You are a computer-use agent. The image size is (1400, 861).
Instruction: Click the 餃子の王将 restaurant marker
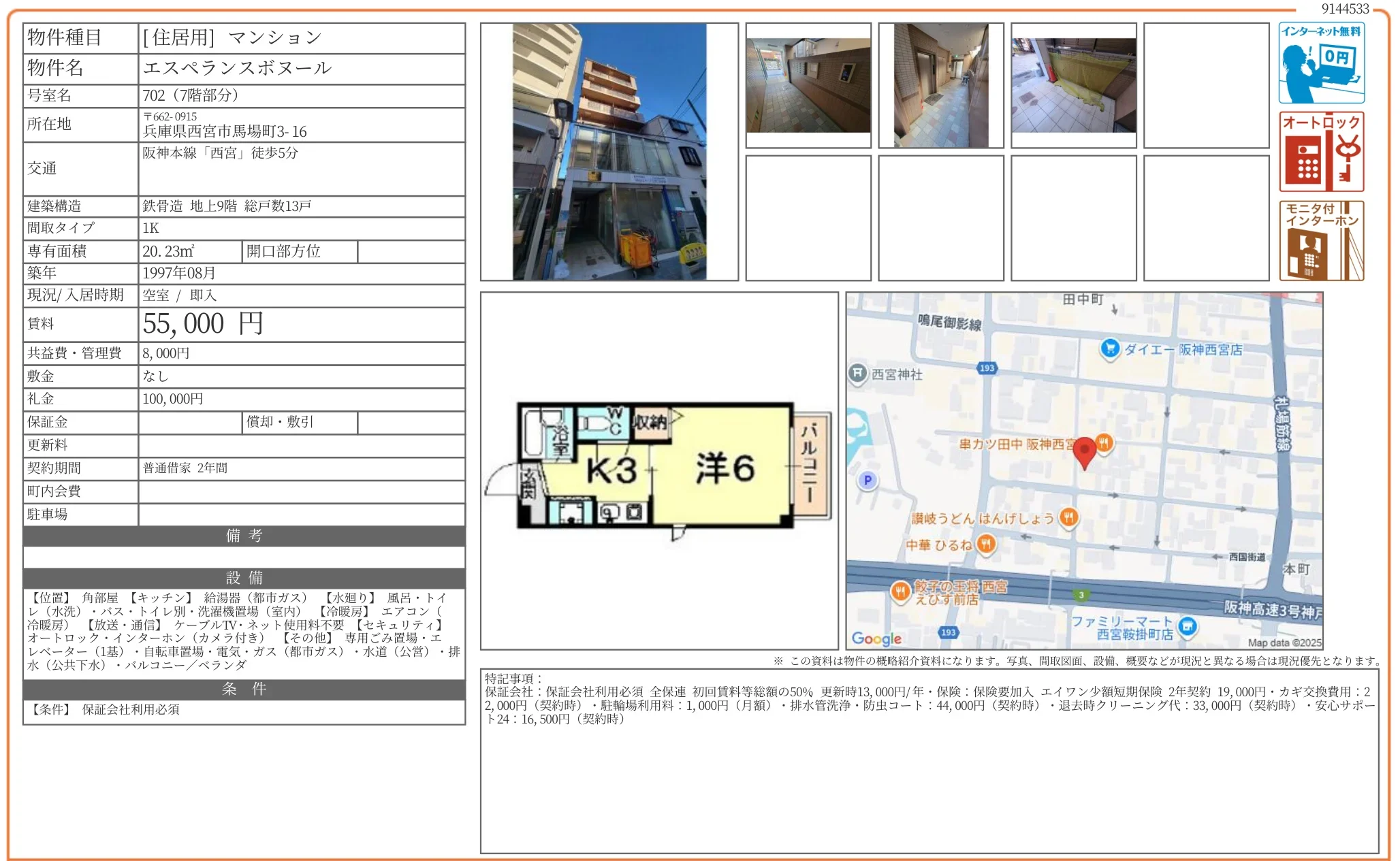click(900, 591)
